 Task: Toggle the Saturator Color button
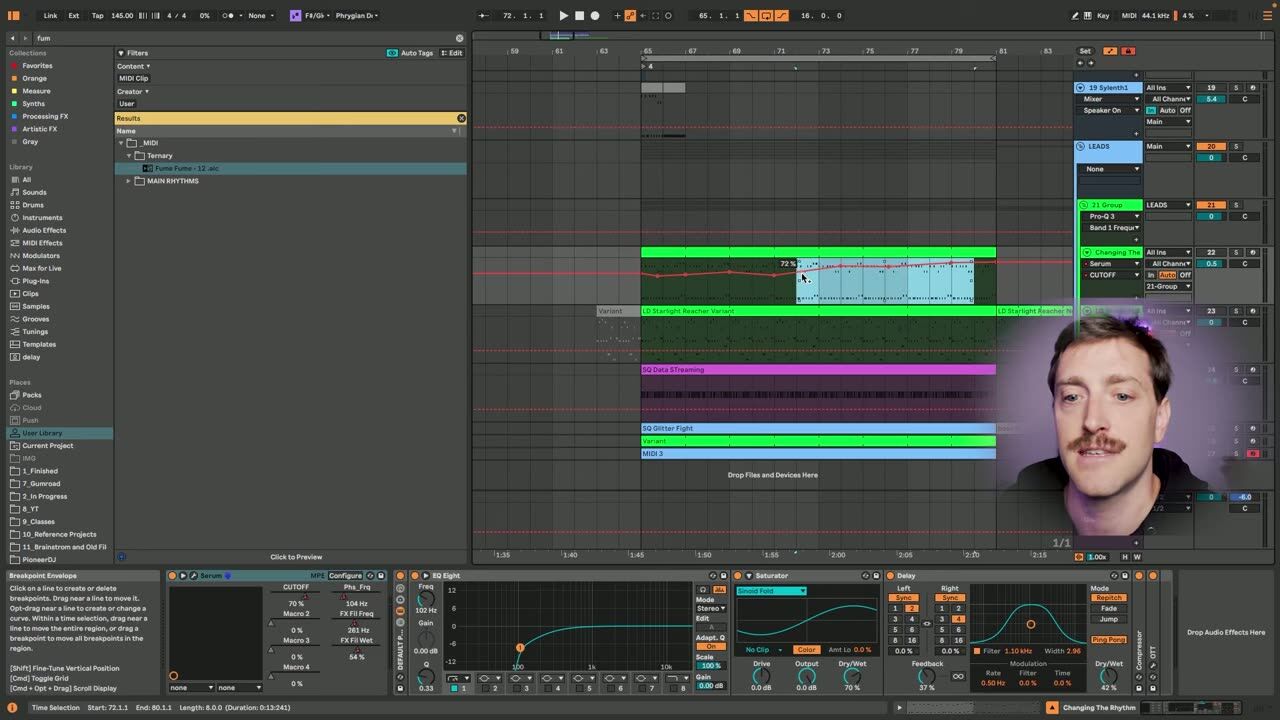coord(806,650)
